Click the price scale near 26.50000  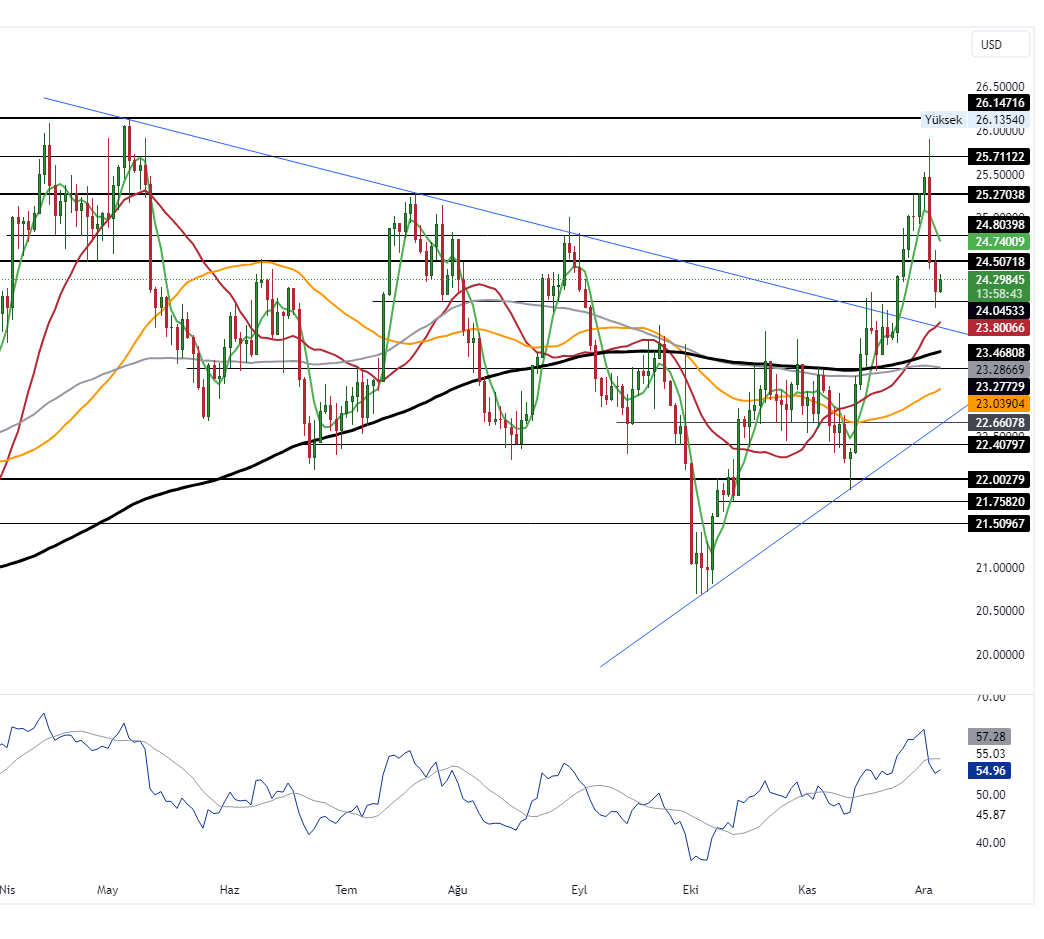coord(998,87)
